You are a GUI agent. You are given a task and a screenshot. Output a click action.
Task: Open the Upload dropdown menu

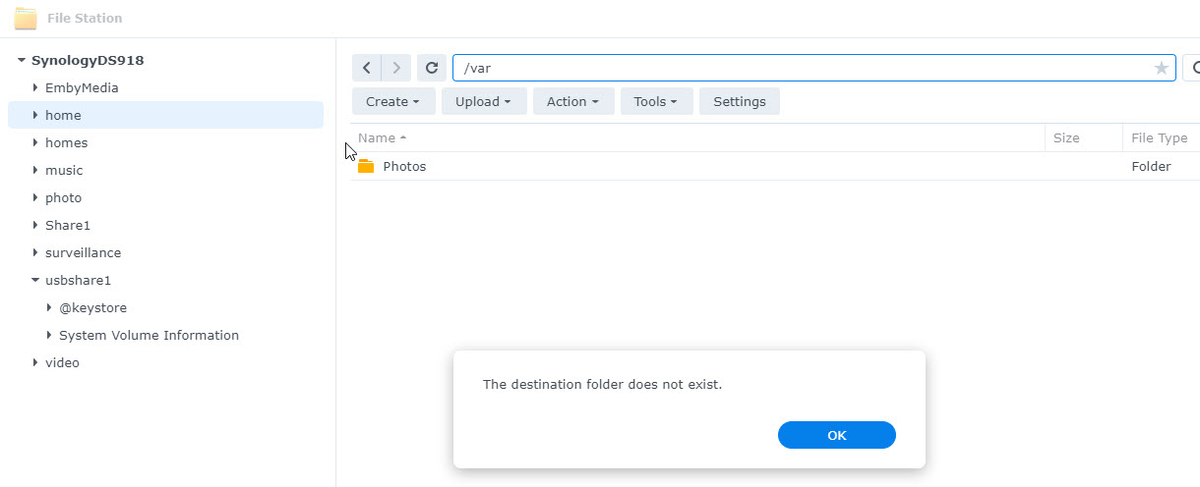tap(484, 101)
